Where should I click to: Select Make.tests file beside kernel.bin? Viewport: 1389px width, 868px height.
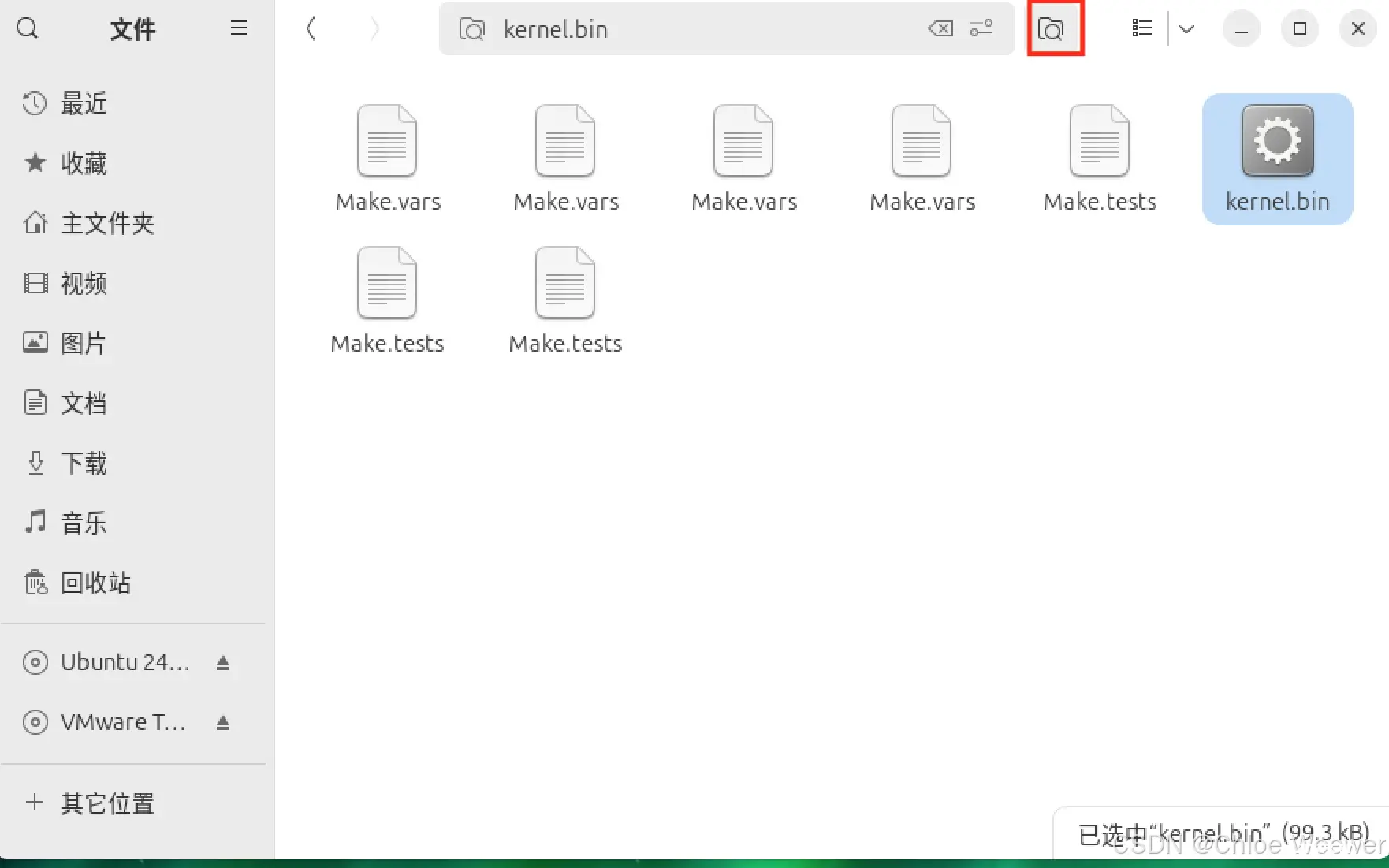[x=1100, y=159]
